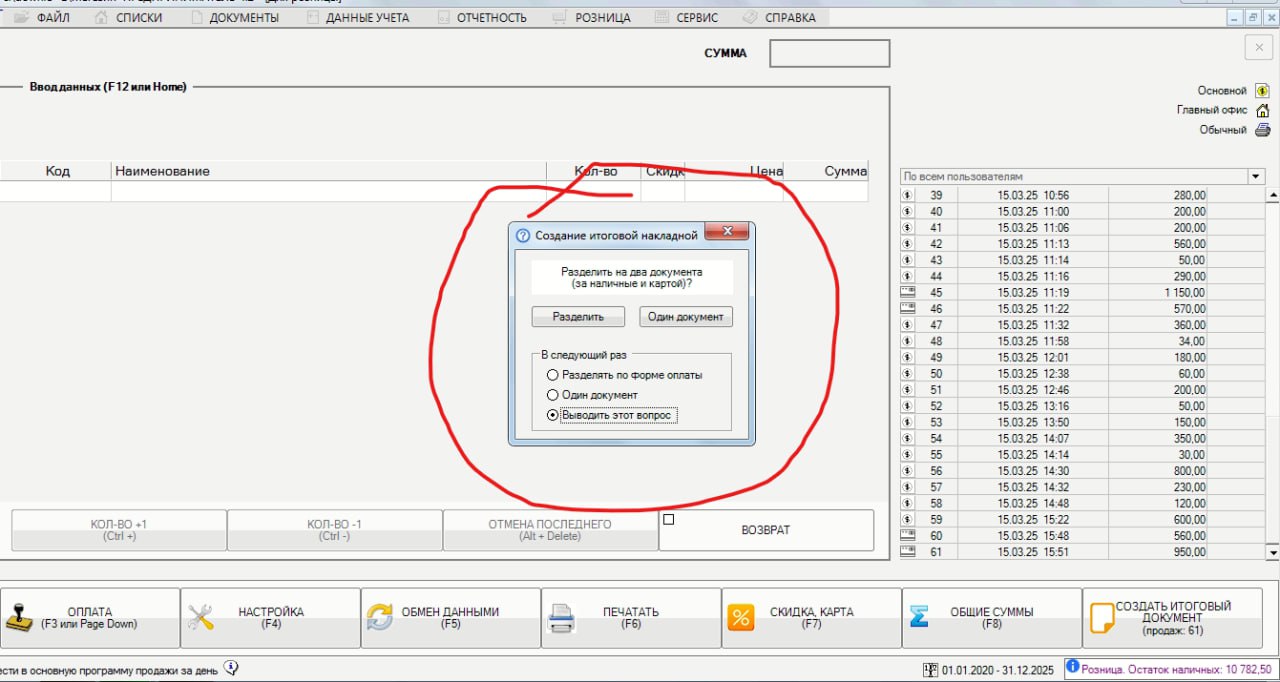Click the sigma icon for Общие суммы
The width and height of the screenshot is (1280, 682).
[918, 617]
